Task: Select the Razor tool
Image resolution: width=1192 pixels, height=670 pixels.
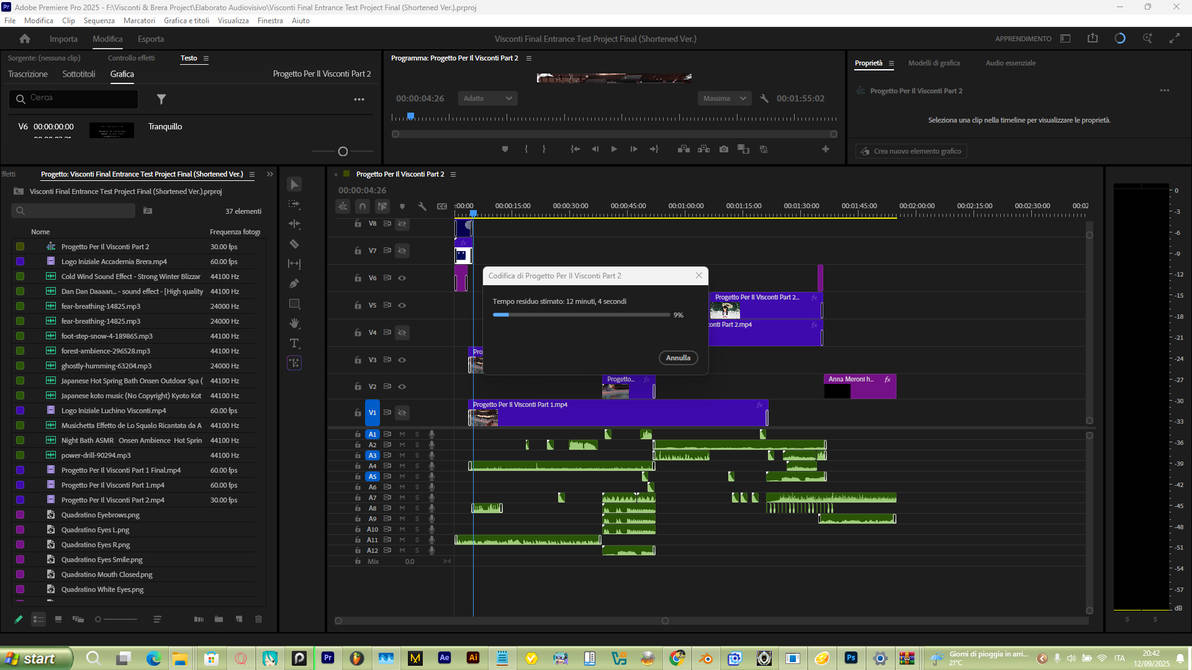Action: 294,244
